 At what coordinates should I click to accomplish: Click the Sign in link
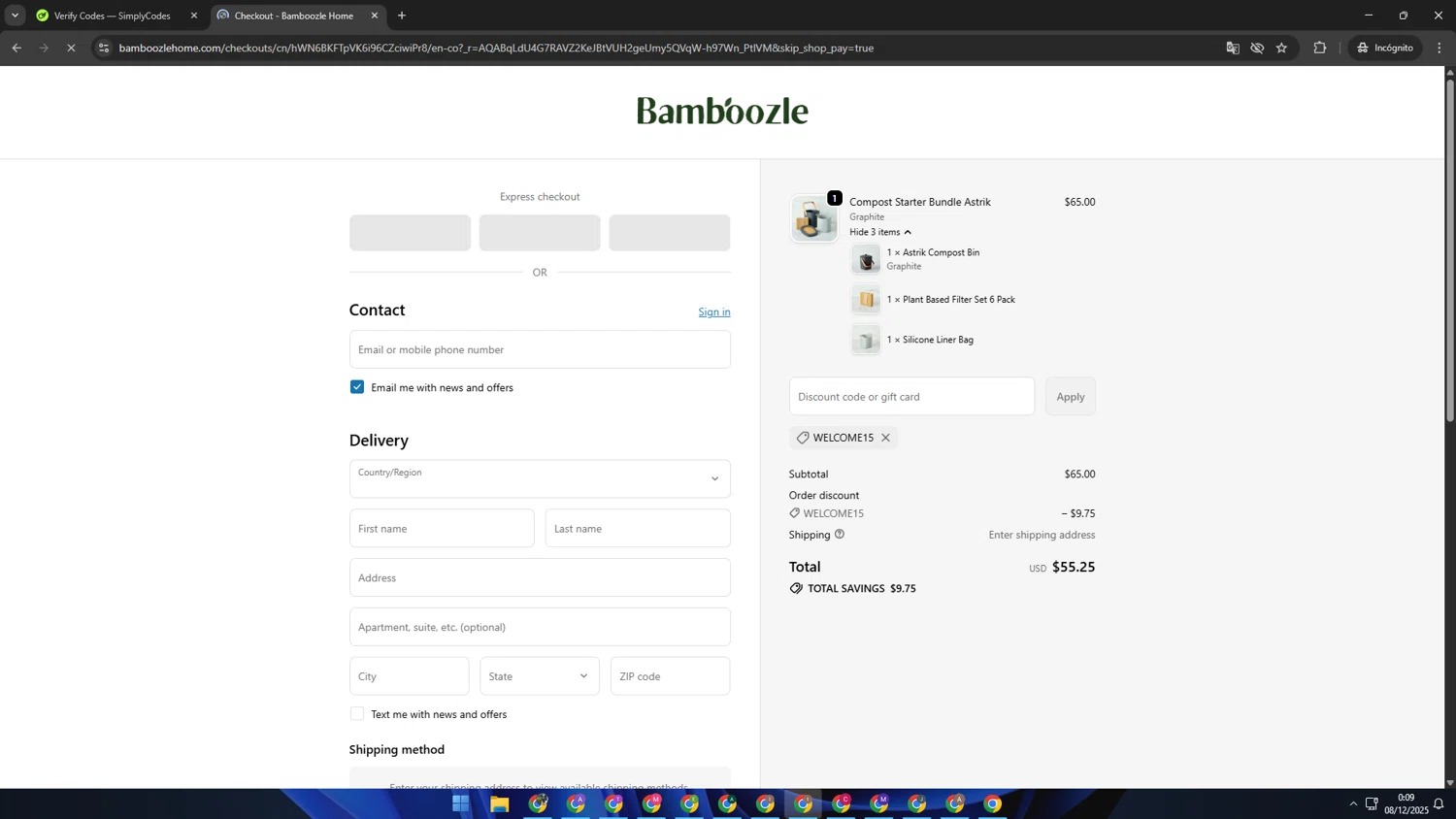714,311
